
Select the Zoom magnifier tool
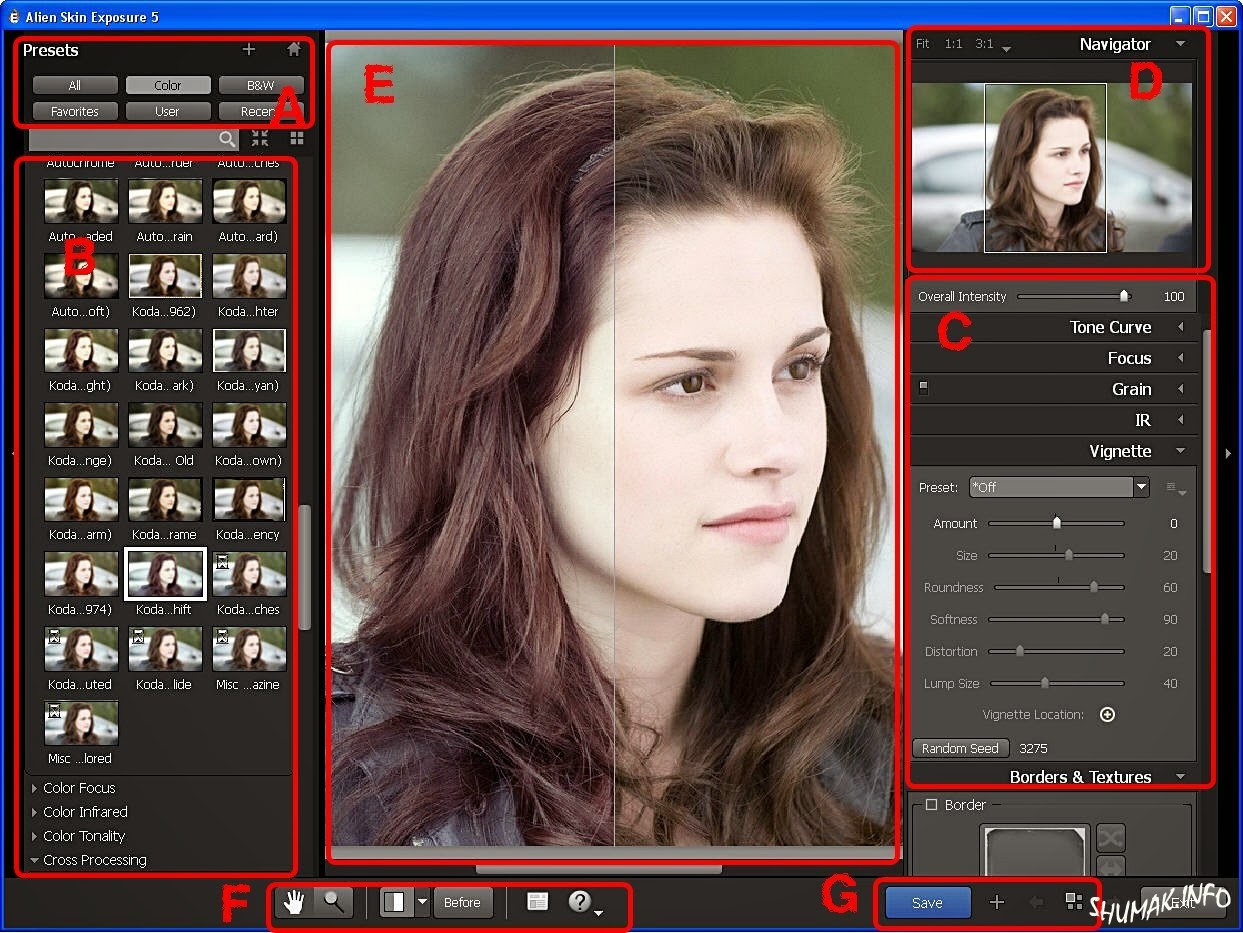333,902
